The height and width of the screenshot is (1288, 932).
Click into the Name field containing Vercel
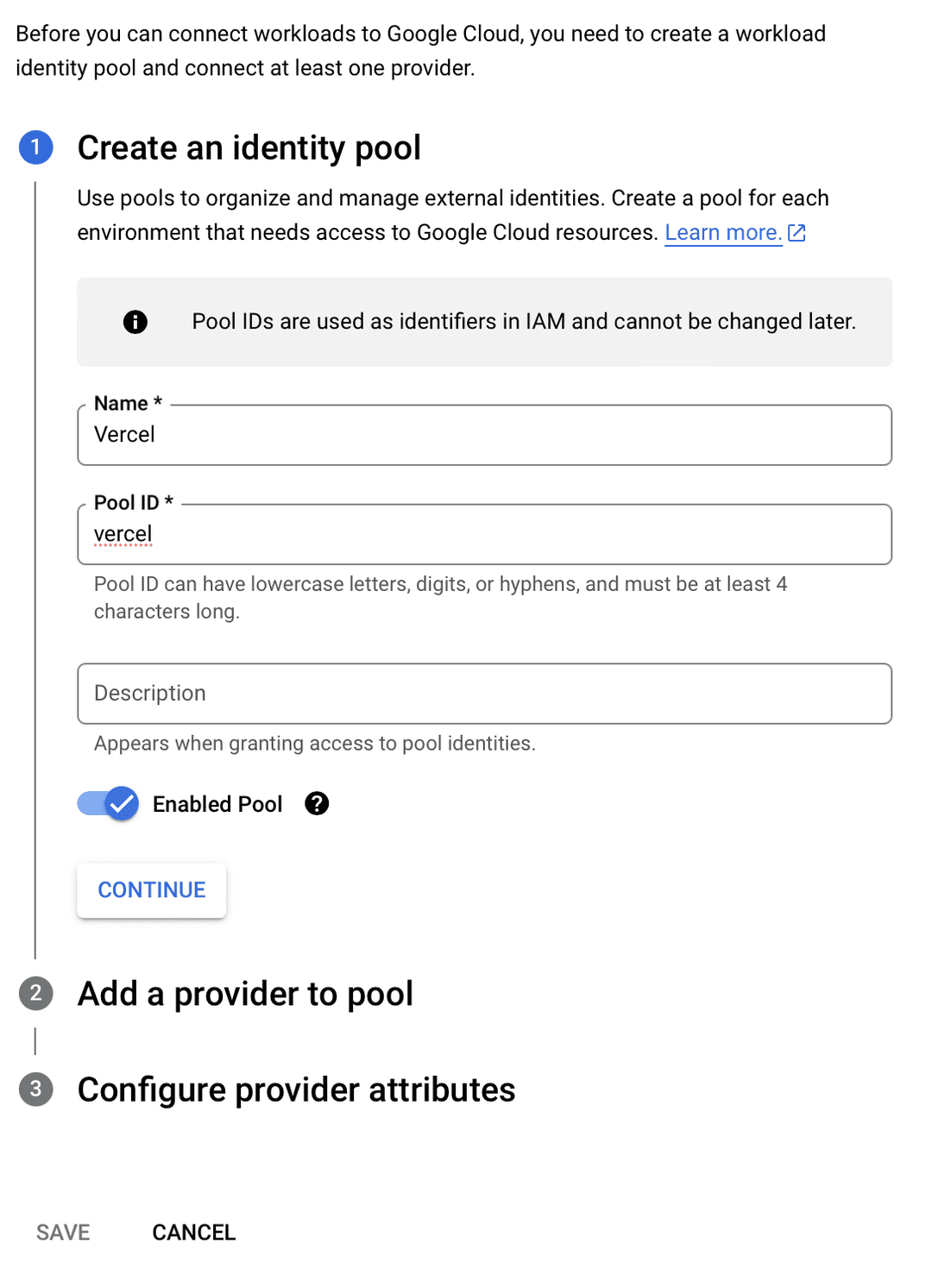tap(484, 435)
